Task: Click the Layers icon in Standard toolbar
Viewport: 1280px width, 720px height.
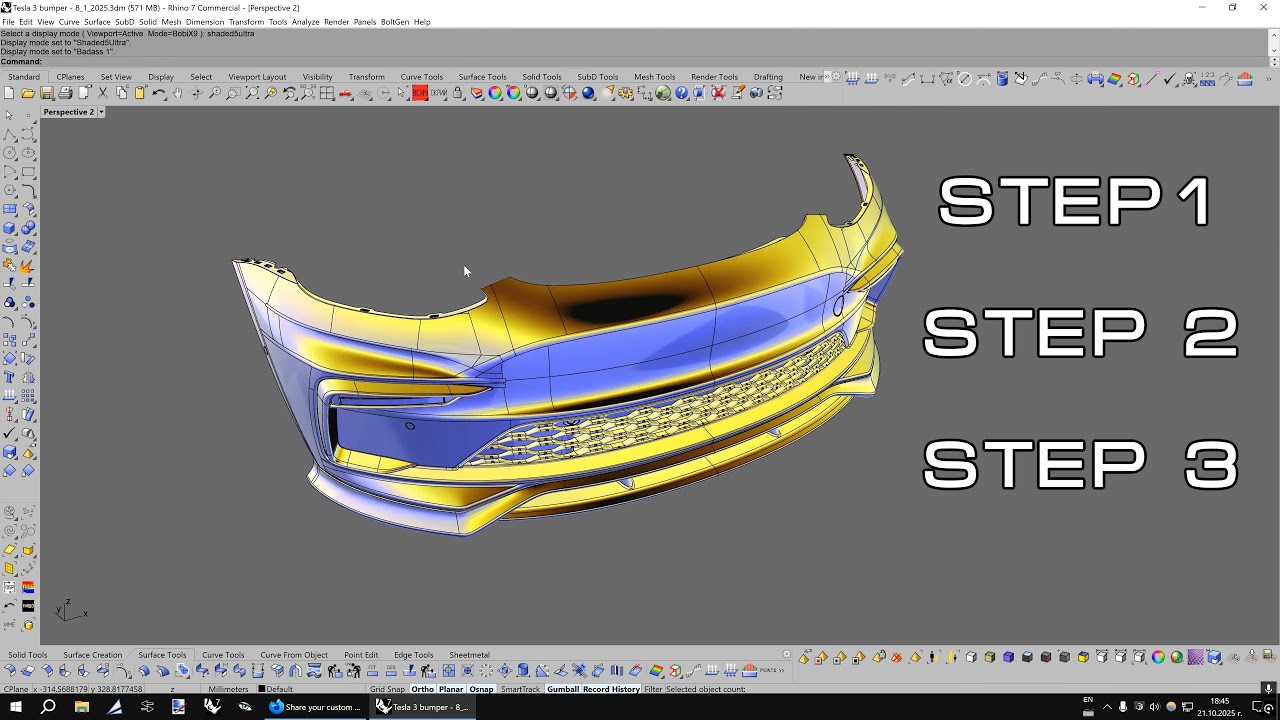Action: (x=477, y=93)
